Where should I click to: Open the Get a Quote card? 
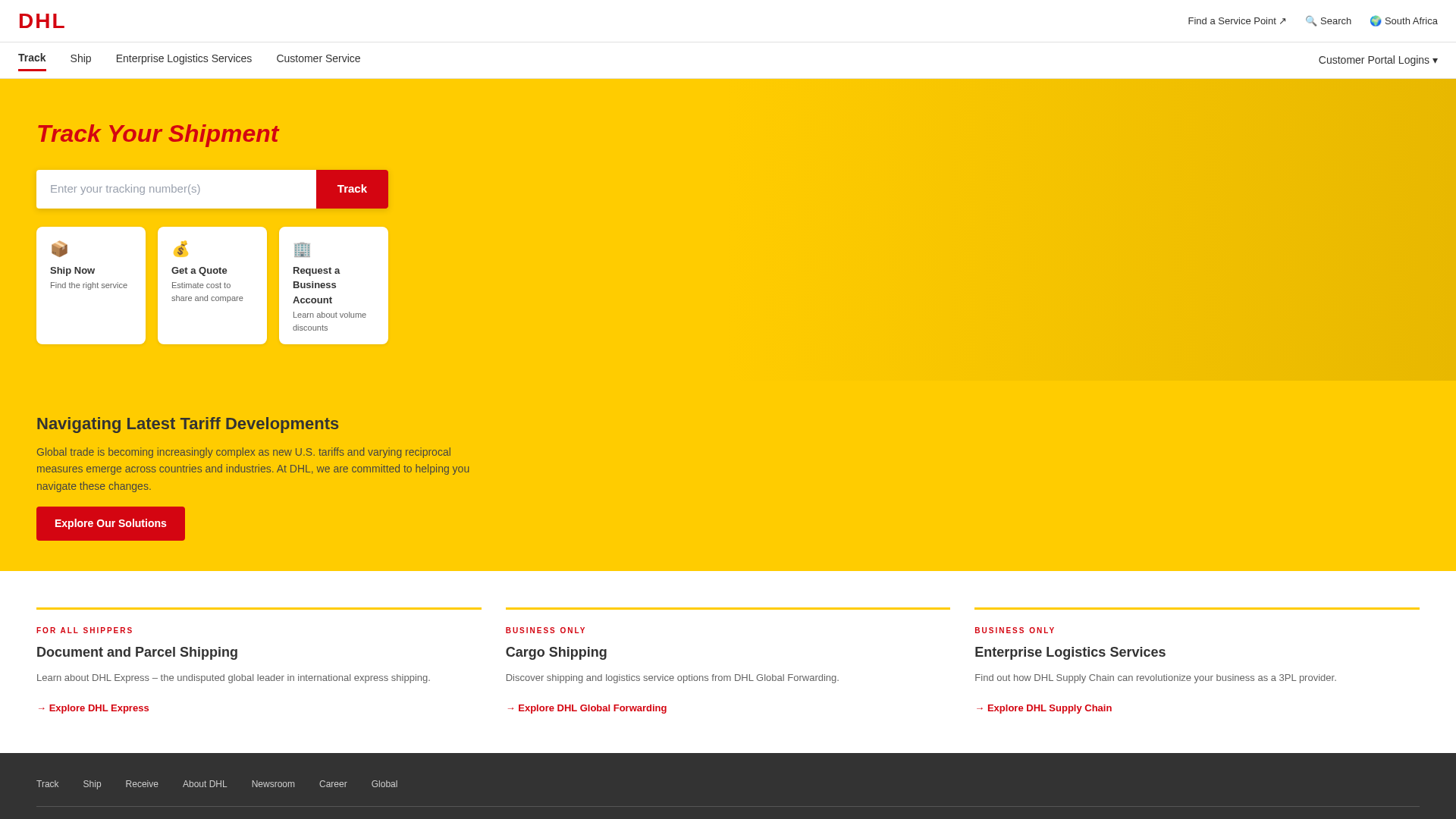(212, 285)
